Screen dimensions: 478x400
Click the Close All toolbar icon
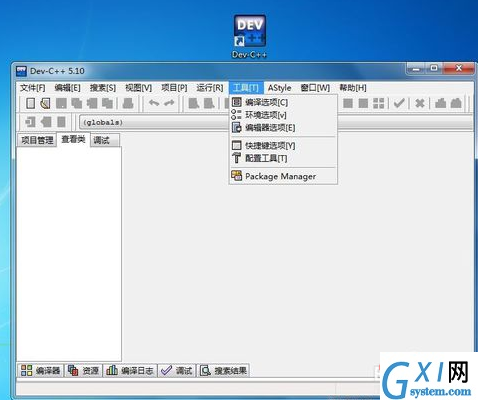(x=107, y=103)
